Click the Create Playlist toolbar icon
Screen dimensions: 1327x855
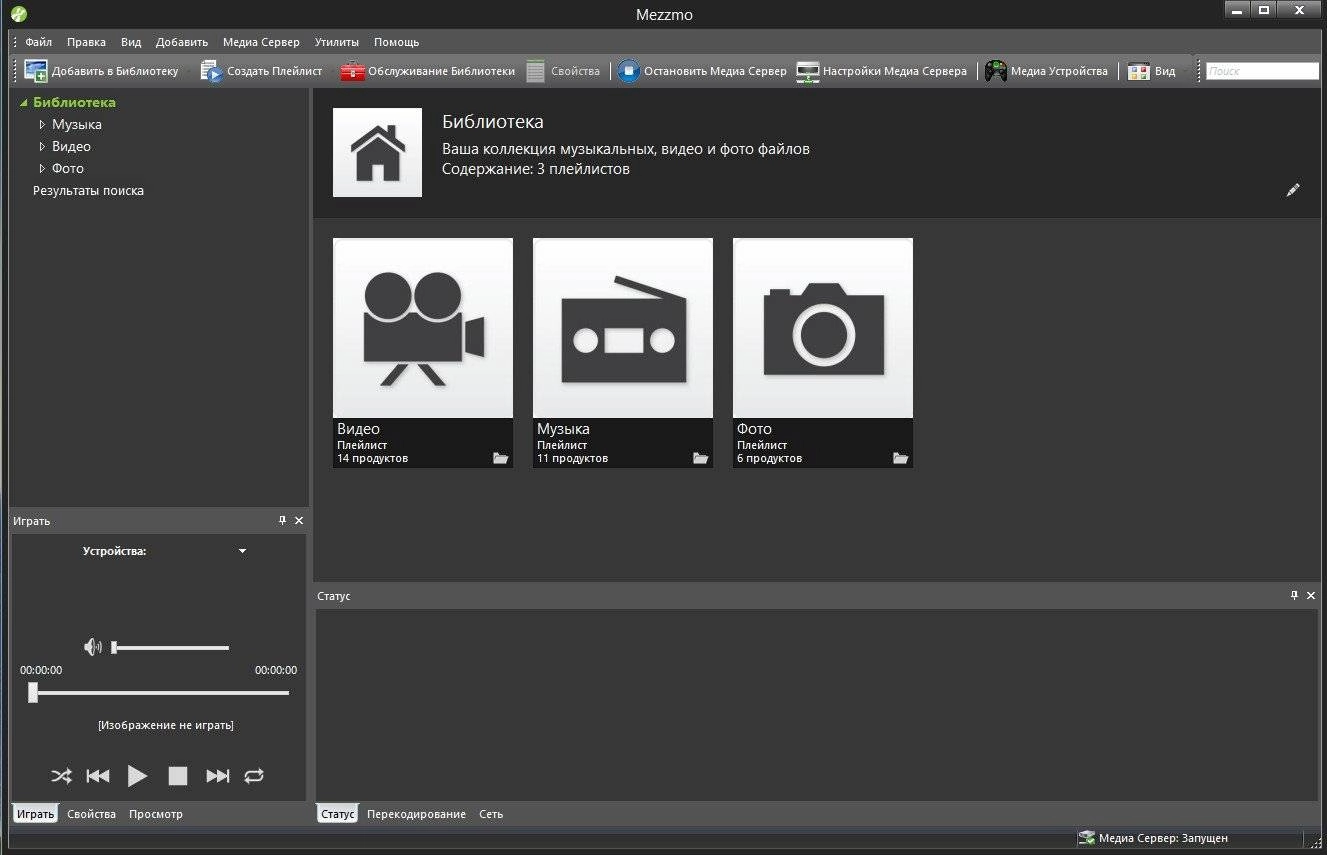pyautogui.click(x=211, y=71)
